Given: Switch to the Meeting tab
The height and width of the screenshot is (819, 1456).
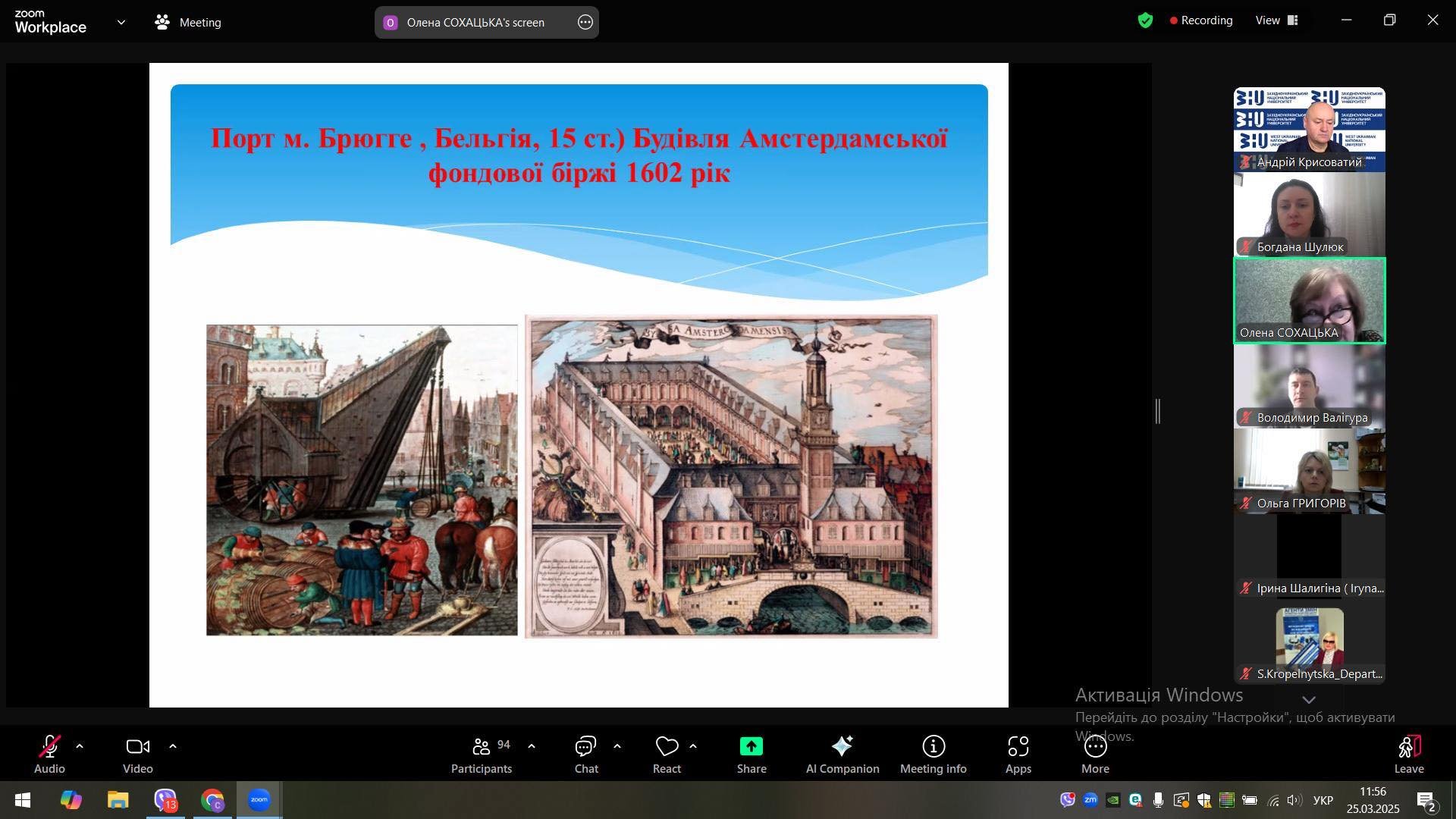Looking at the screenshot, I should (x=188, y=22).
